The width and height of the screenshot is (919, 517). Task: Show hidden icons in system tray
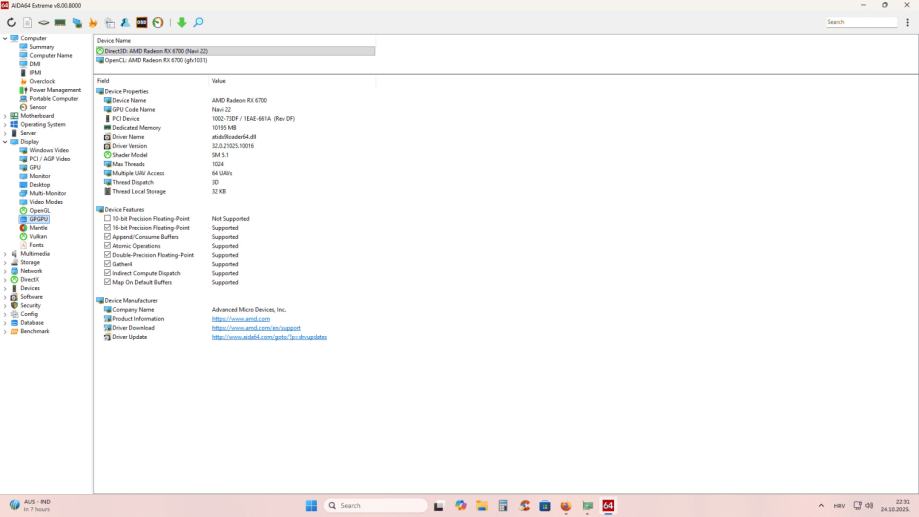pos(821,506)
